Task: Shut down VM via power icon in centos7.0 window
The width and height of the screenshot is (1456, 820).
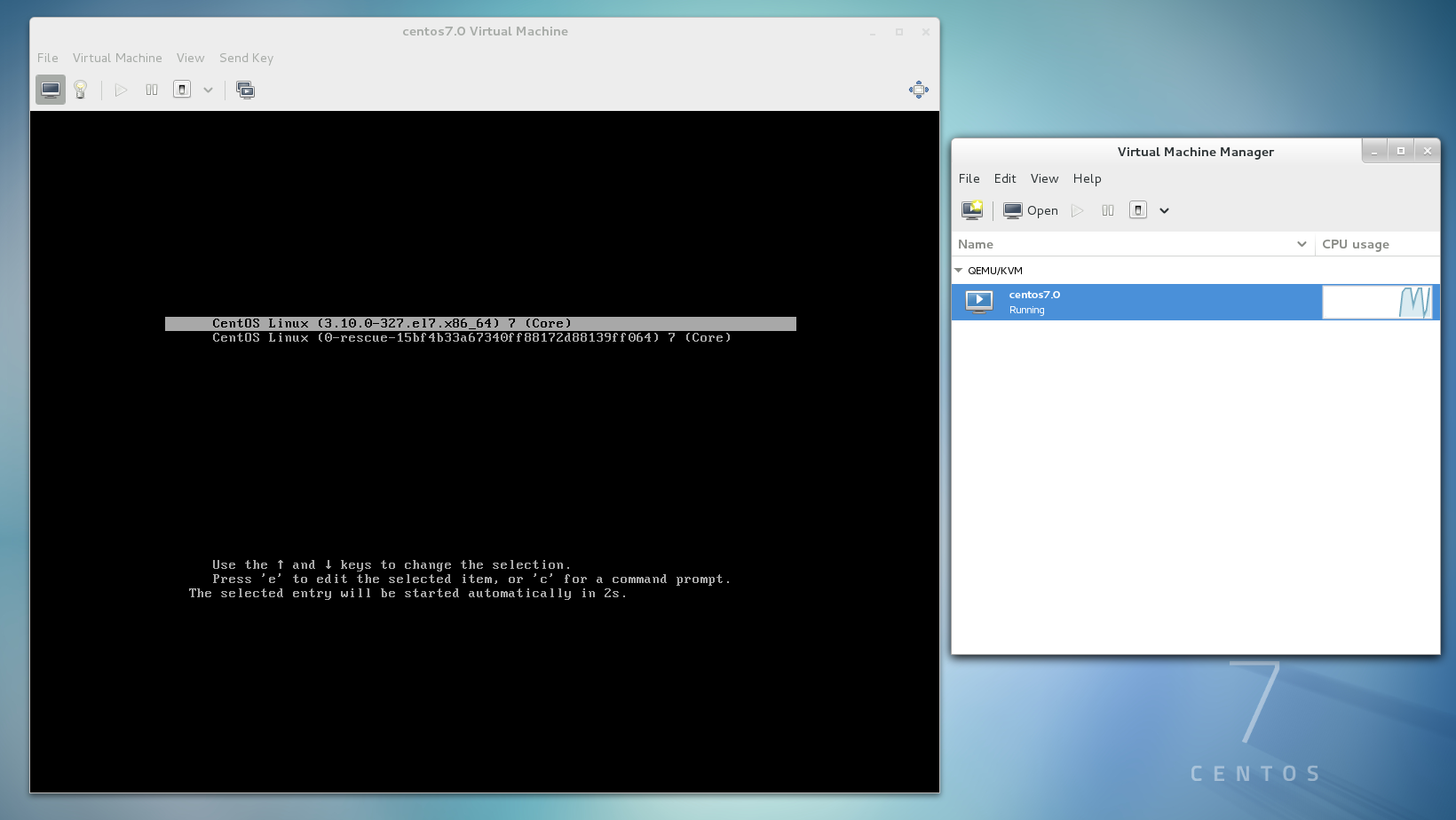Action: pos(182,90)
